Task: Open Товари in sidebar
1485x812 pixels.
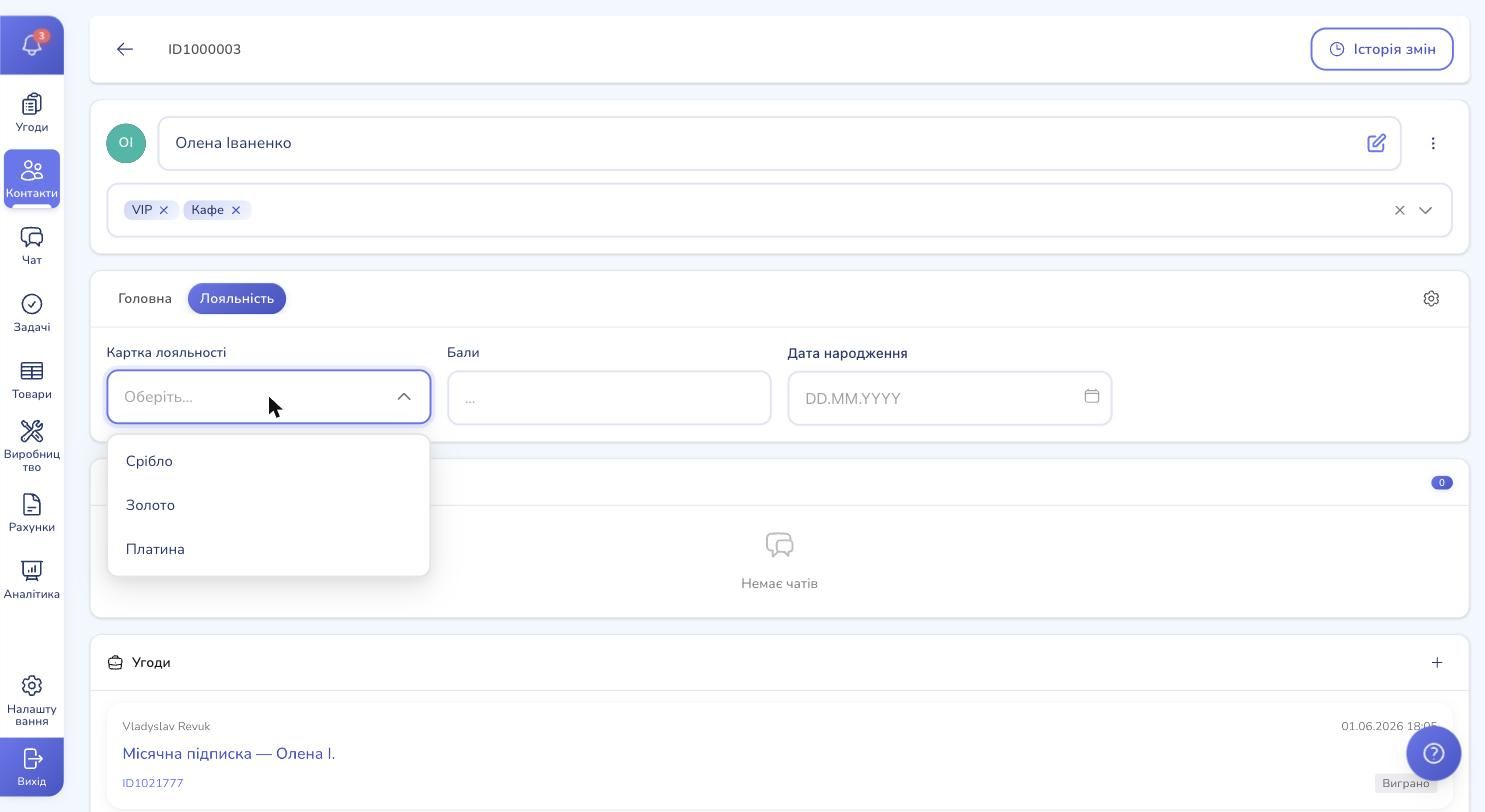Action: click(32, 380)
